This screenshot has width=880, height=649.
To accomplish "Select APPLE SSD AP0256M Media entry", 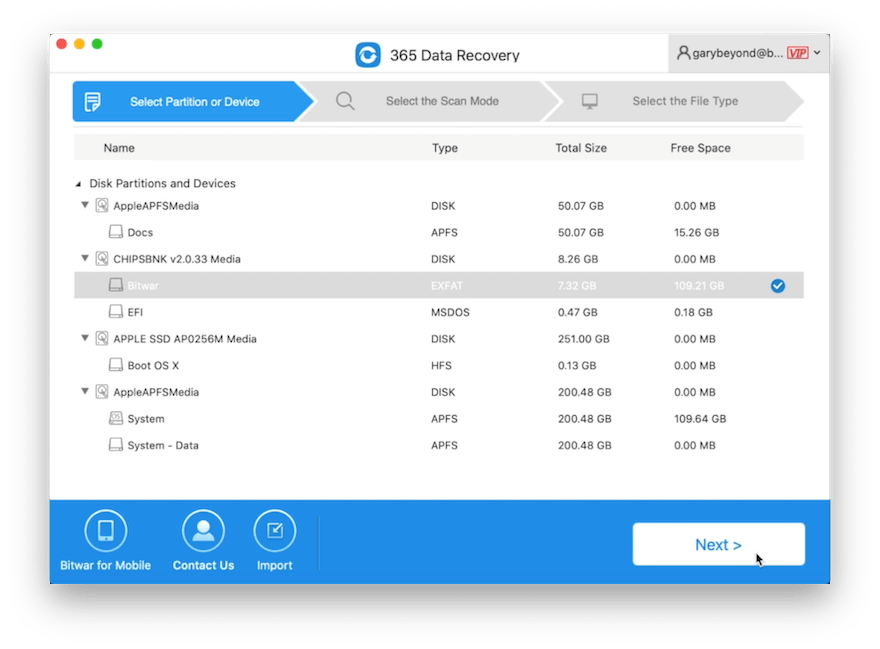I will (x=439, y=339).
